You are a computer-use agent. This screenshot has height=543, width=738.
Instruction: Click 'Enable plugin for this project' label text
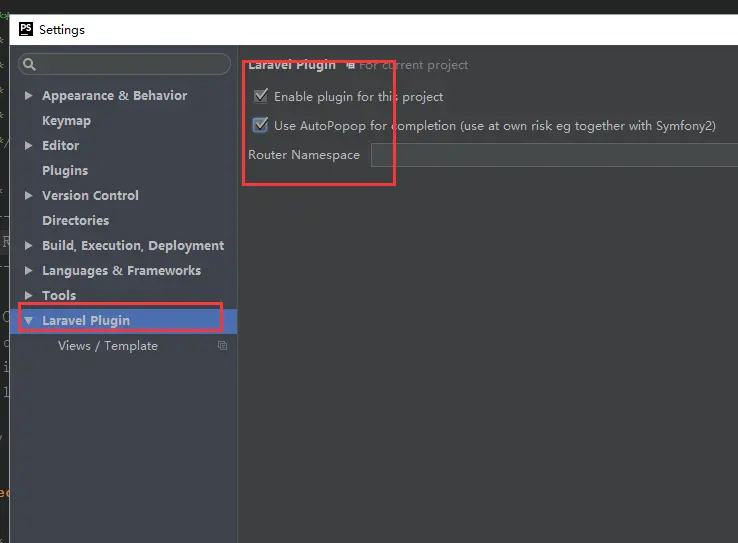[358, 97]
